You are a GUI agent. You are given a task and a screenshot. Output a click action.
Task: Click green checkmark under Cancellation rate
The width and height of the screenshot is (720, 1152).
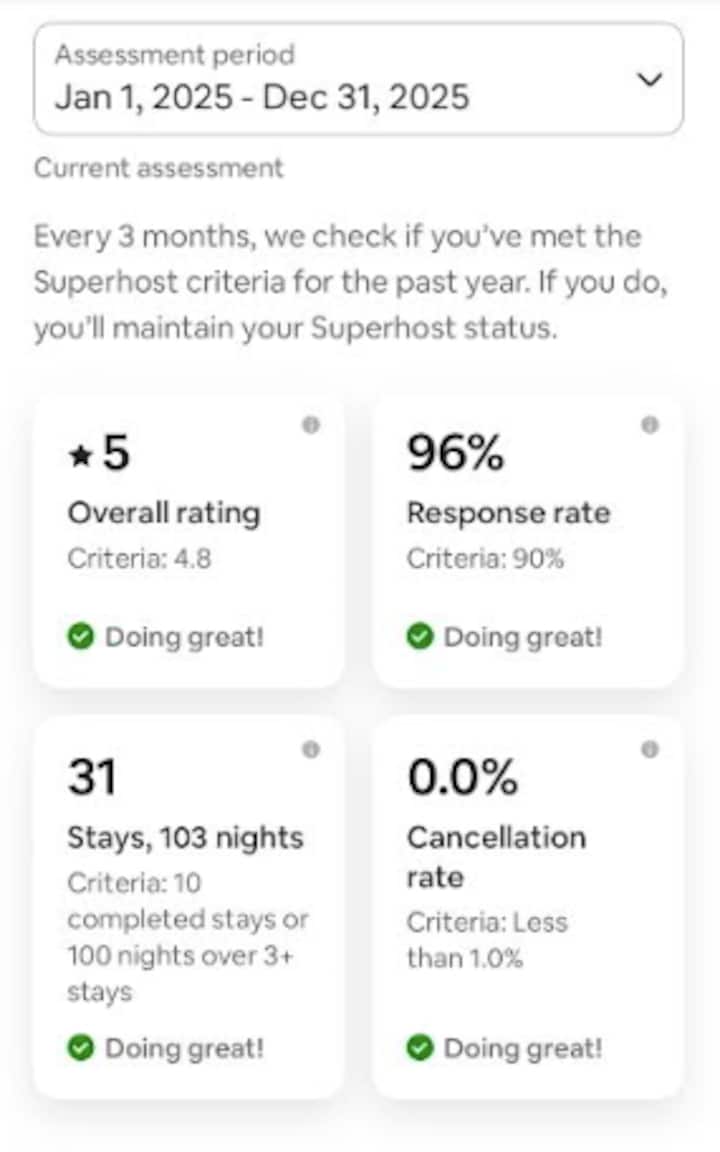click(420, 1048)
